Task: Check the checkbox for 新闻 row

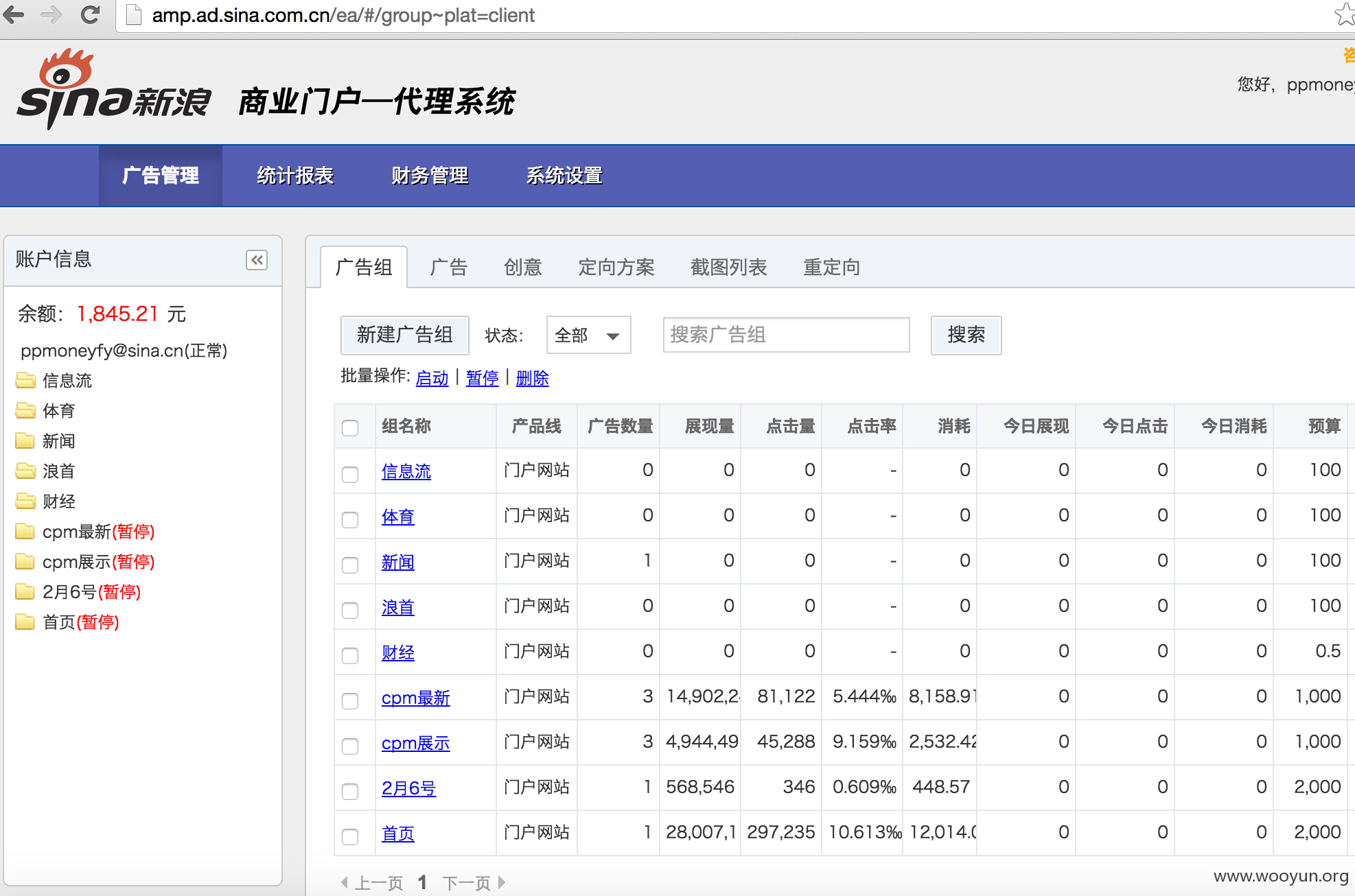Action: tap(350, 565)
